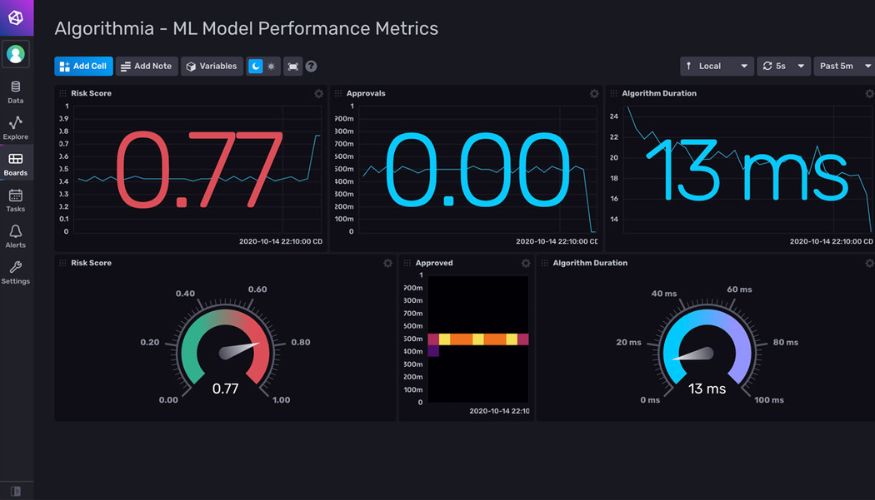
Task: Click the Risk Score gauge needle
Action: coord(239,350)
